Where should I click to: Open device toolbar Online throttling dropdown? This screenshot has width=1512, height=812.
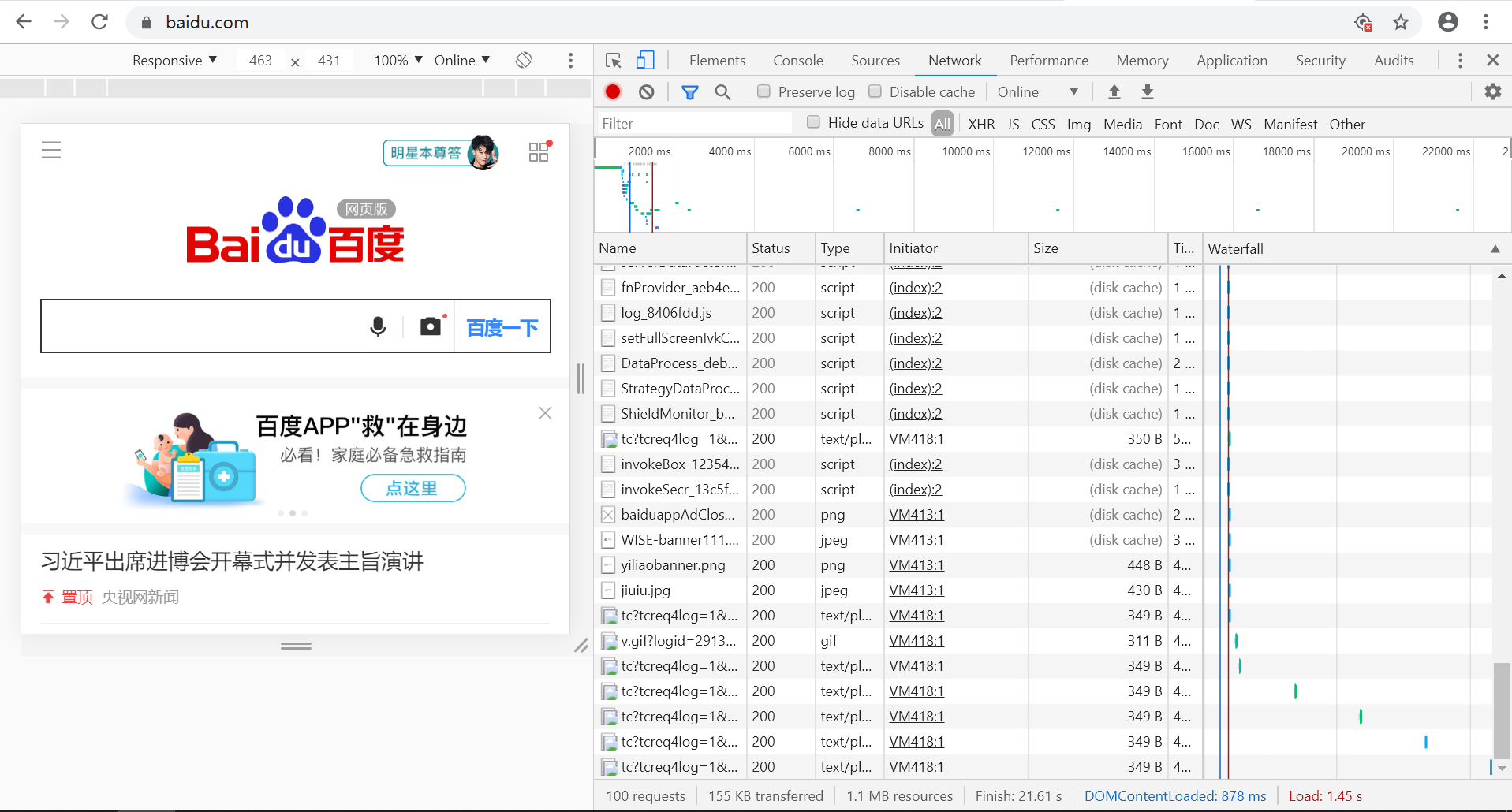(462, 61)
